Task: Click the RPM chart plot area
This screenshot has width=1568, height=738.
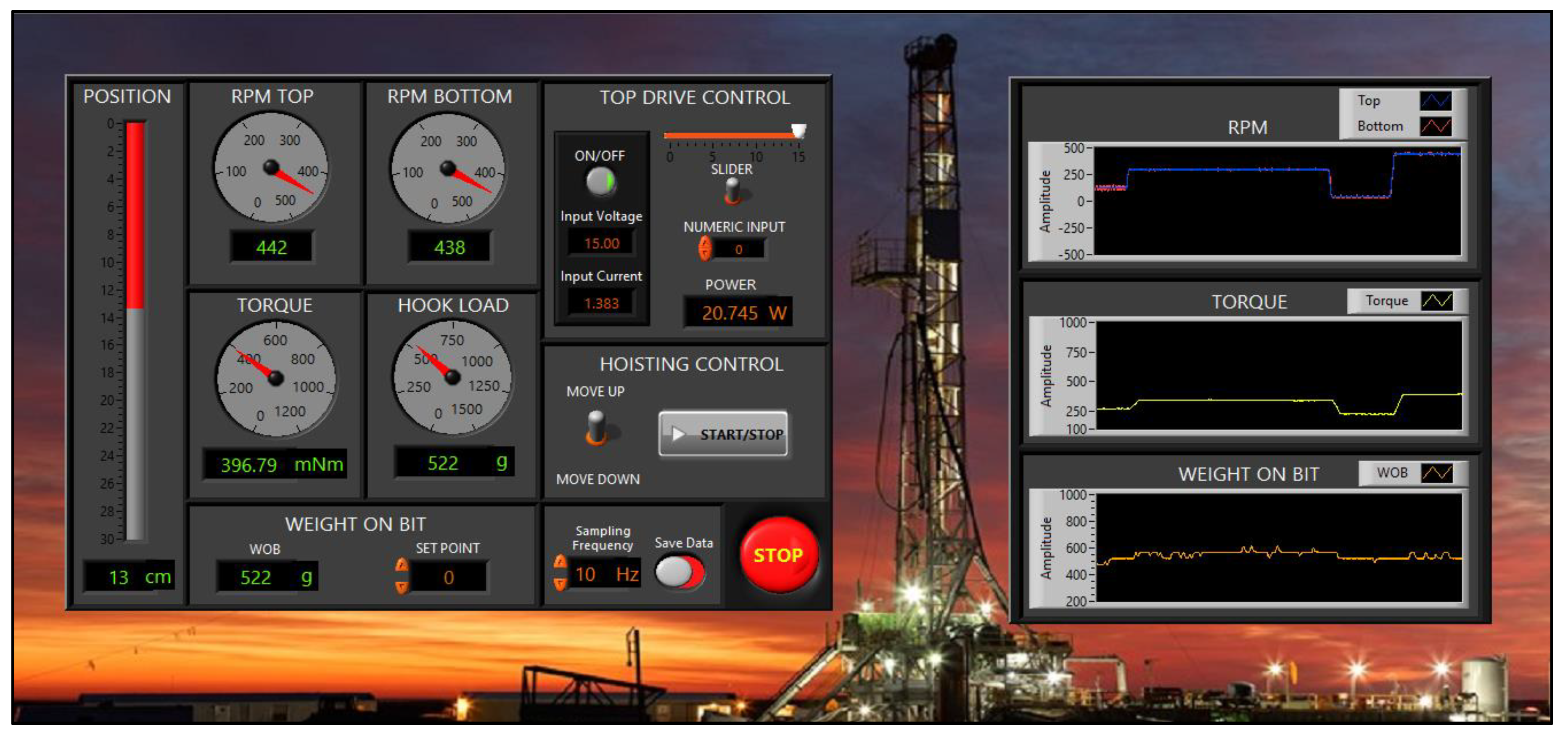Action: point(1277,201)
